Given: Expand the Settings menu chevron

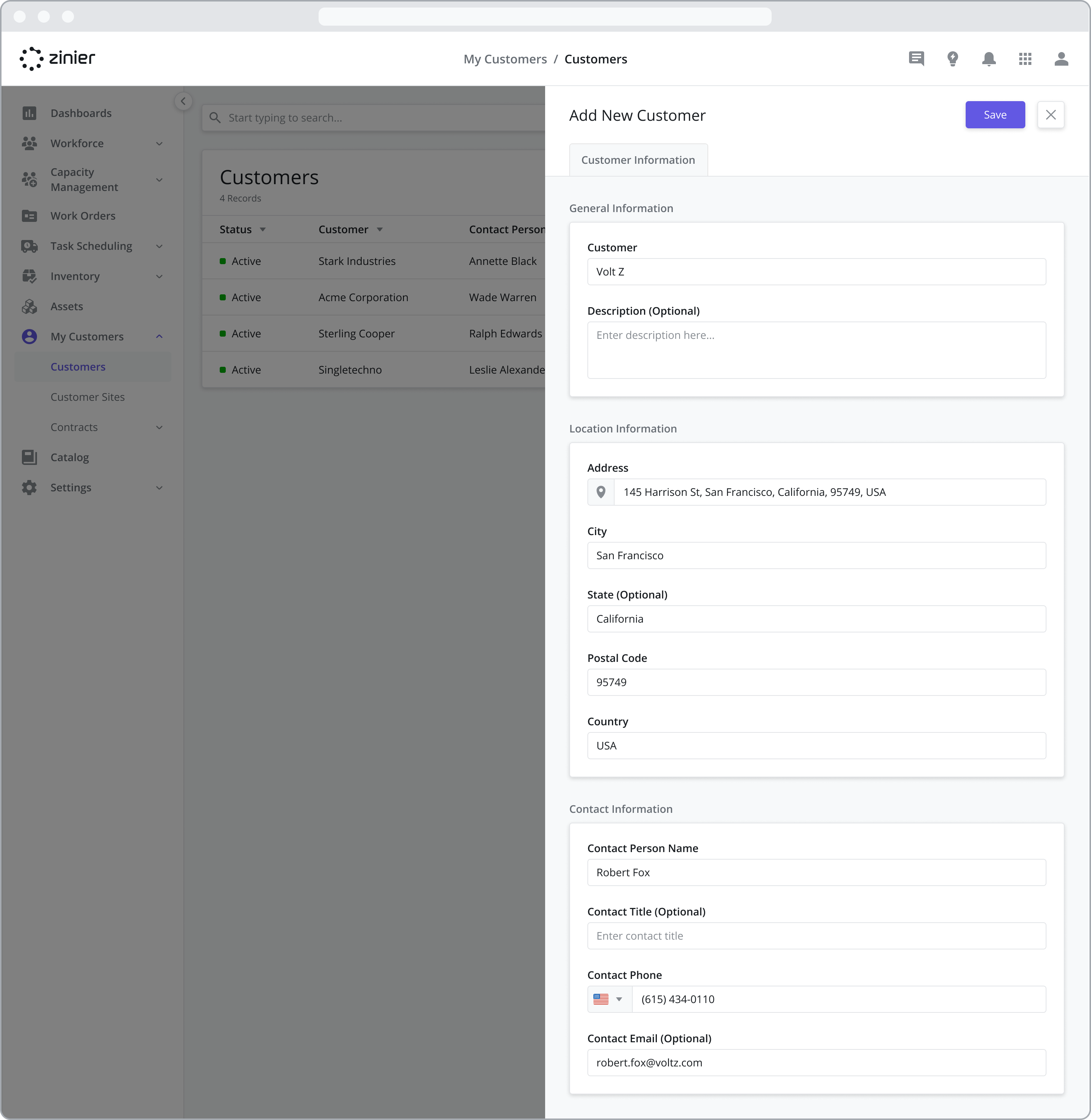Looking at the screenshot, I should [x=159, y=488].
